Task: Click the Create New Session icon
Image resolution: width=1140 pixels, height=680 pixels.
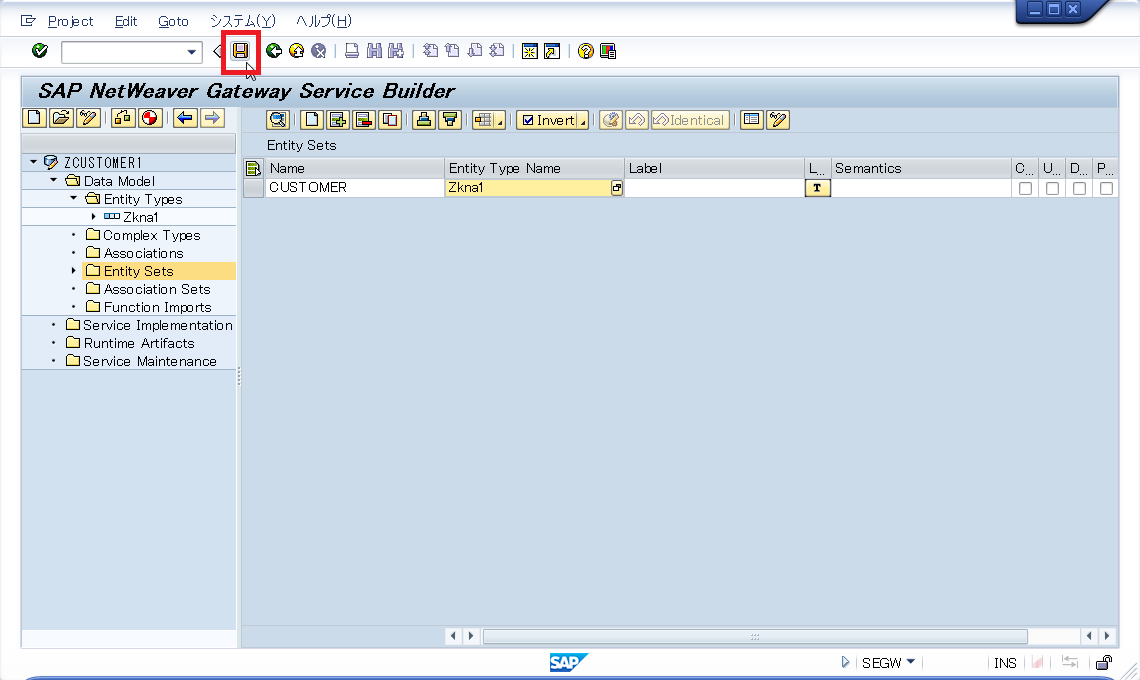Action: (x=530, y=51)
